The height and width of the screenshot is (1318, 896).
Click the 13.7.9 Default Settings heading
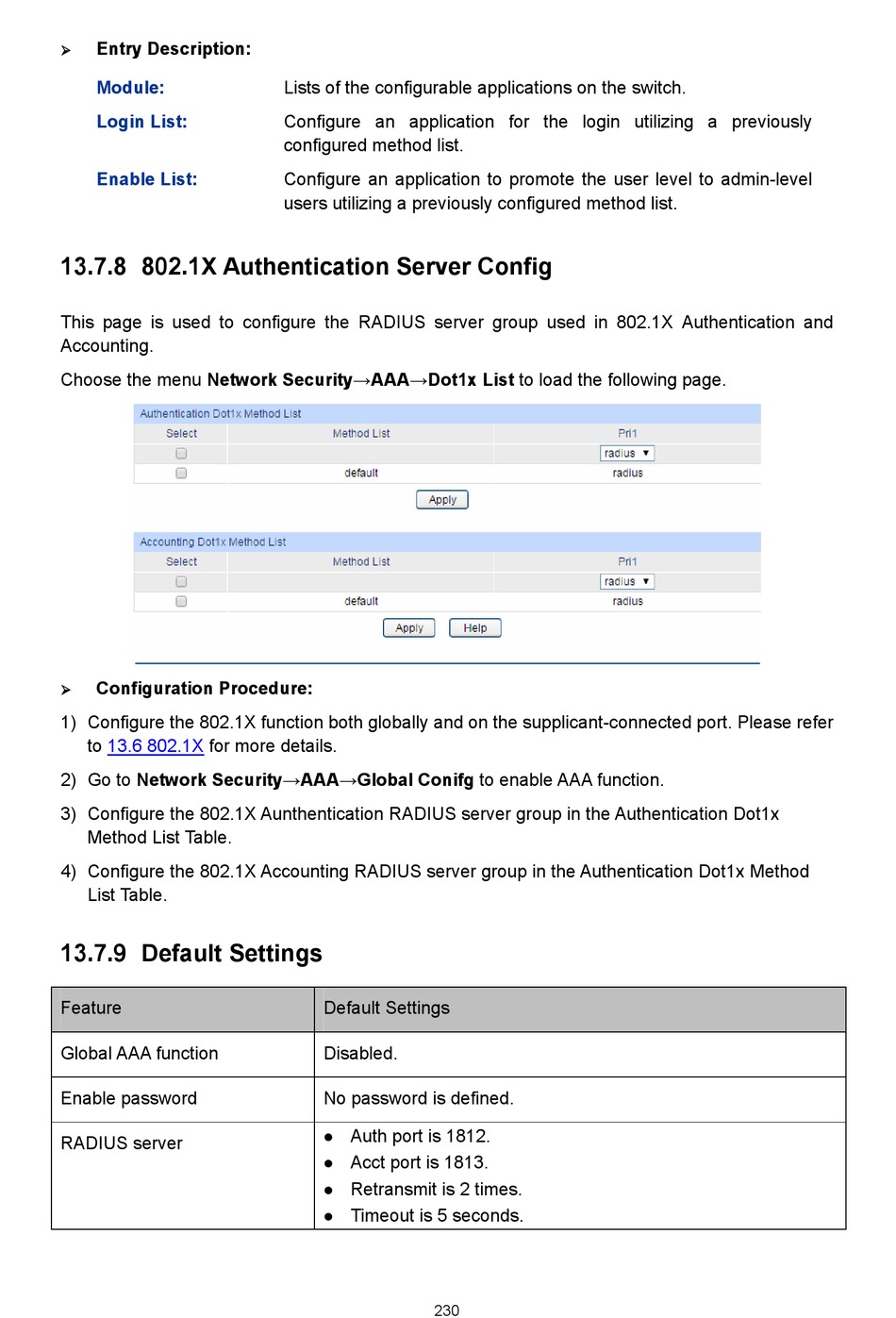tap(191, 954)
